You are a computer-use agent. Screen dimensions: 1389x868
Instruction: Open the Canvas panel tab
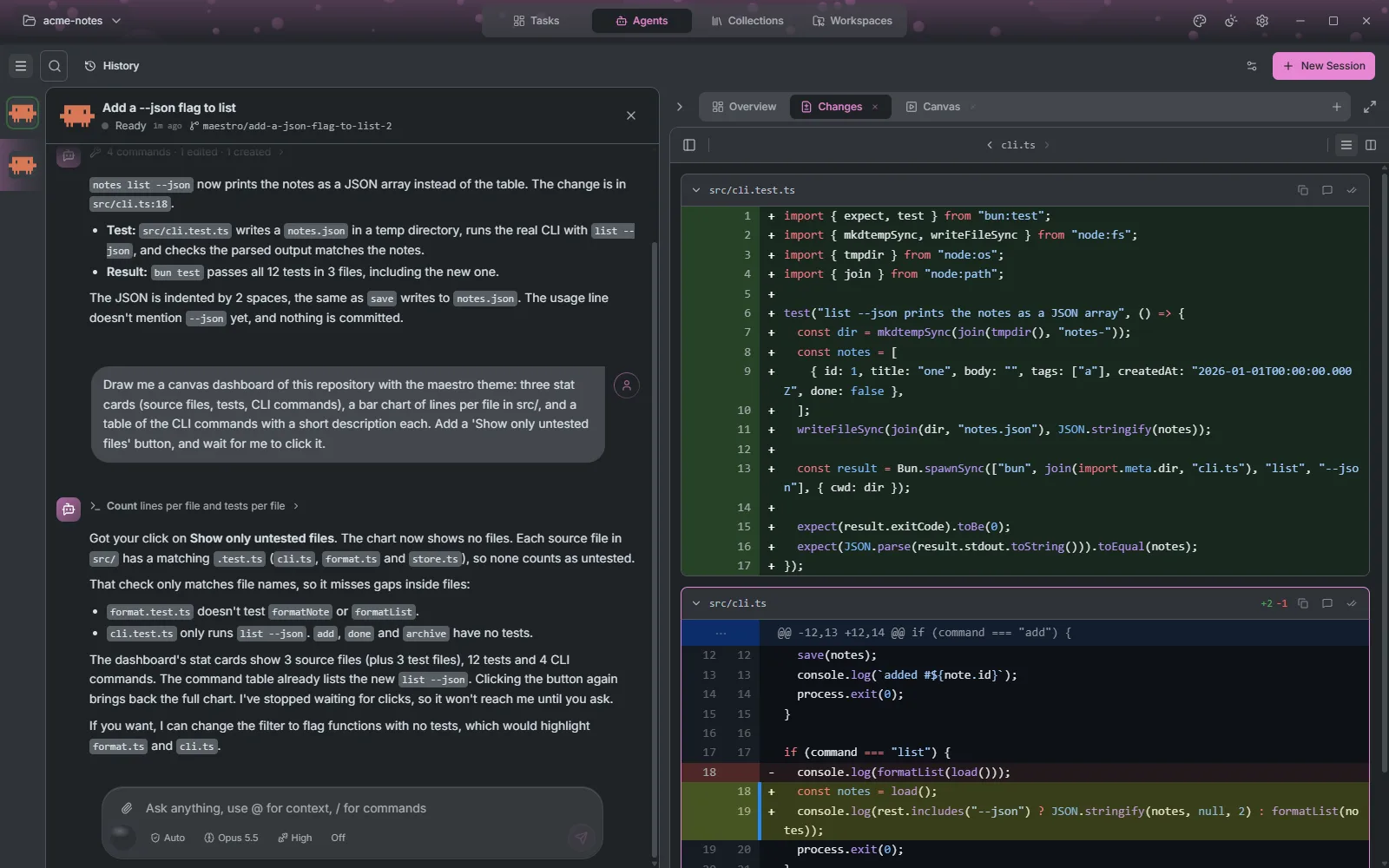pos(933,107)
